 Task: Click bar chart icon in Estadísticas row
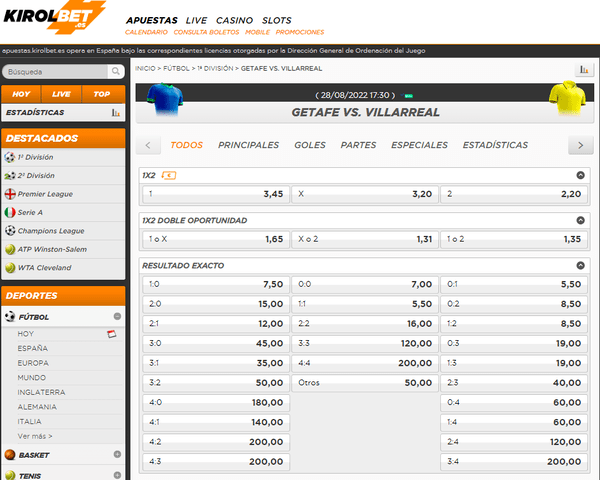[116, 113]
